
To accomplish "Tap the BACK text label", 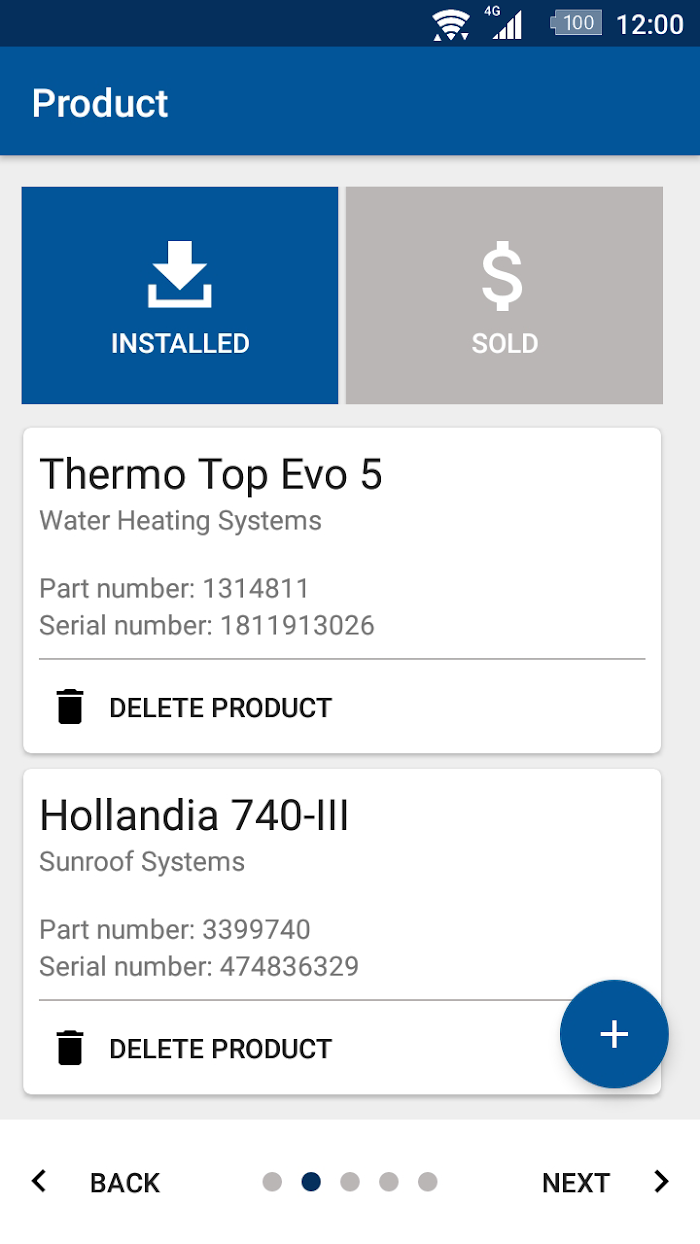I will pyautogui.click(x=125, y=1183).
